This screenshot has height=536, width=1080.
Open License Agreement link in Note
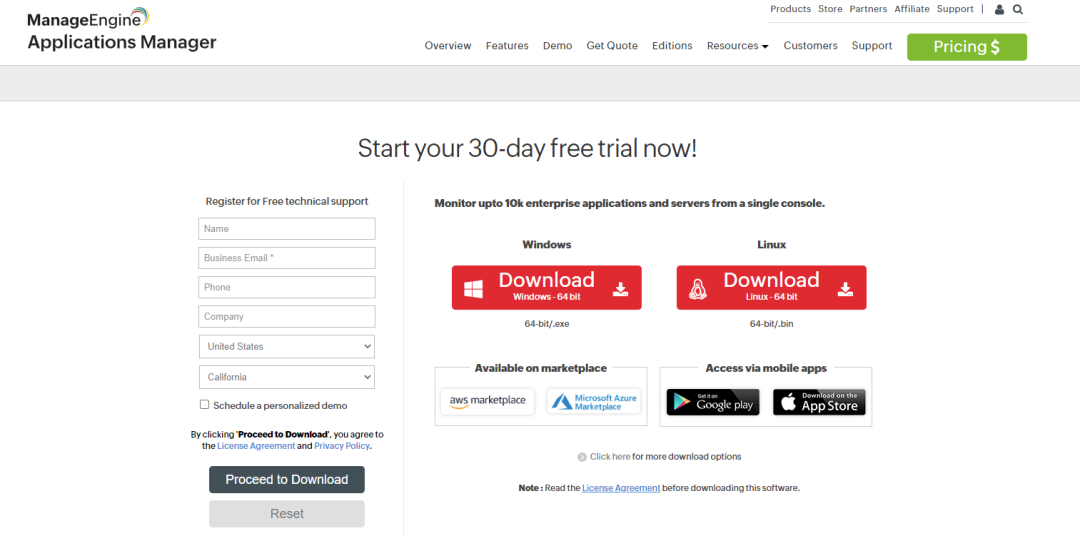[x=621, y=488]
